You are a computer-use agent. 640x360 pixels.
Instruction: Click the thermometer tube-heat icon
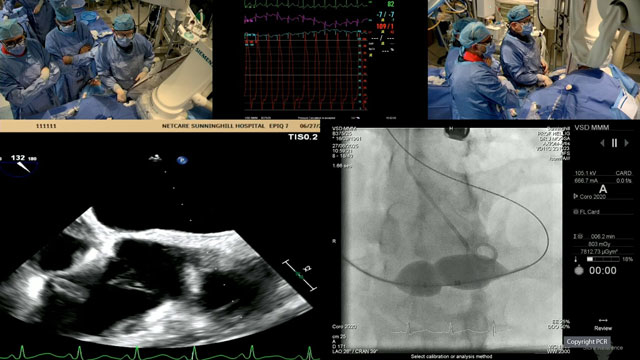tap(576, 259)
